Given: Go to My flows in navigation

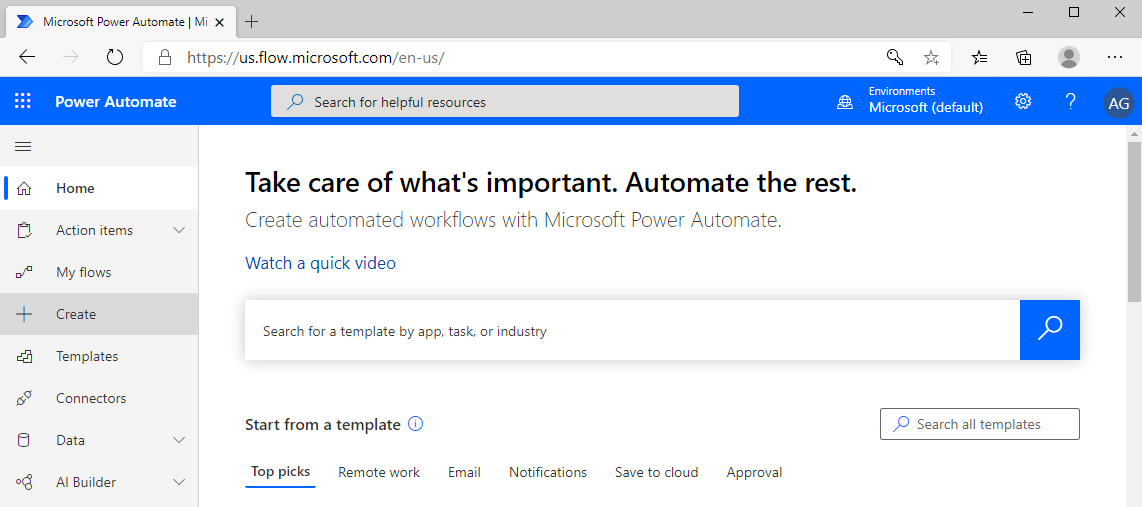Looking at the screenshot, I should coord(84,272).
